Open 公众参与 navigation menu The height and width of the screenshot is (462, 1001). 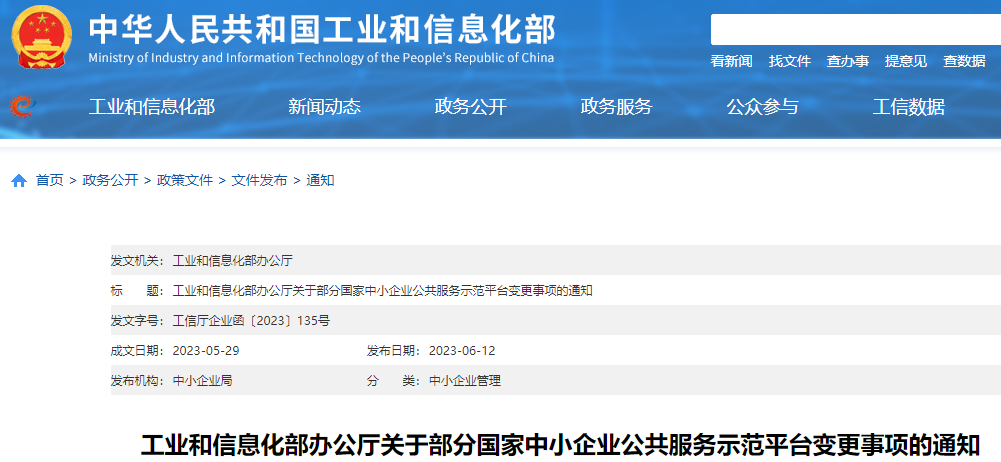point(762,107)
